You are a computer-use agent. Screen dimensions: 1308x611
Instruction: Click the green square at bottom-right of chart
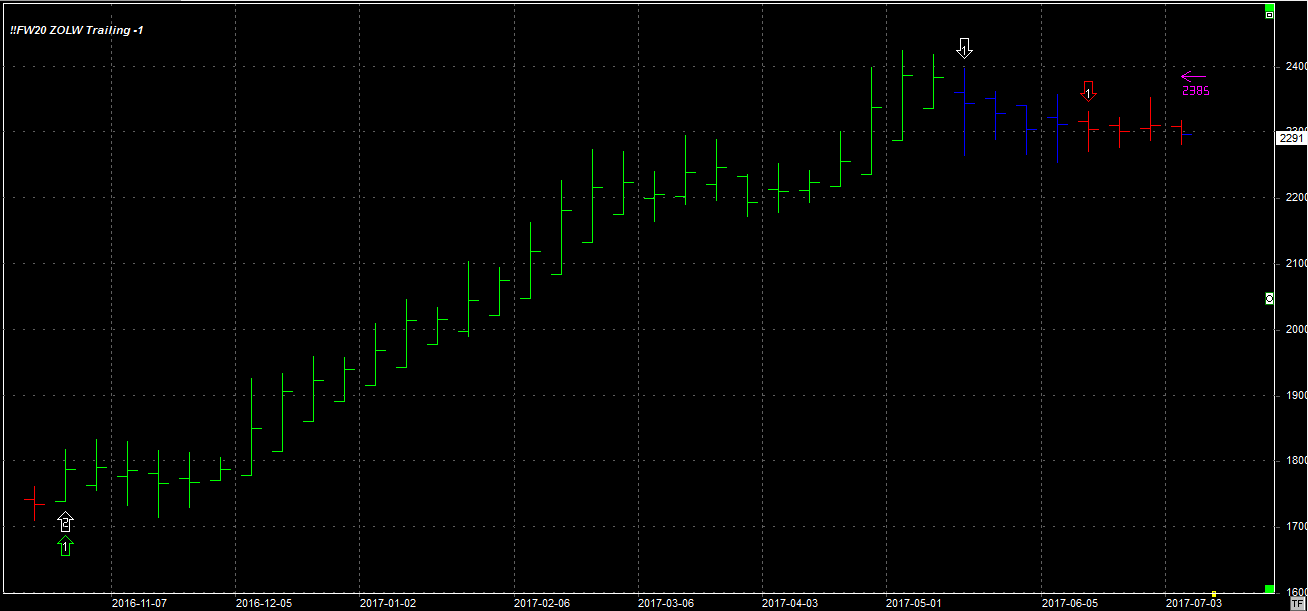point(1269,589)
